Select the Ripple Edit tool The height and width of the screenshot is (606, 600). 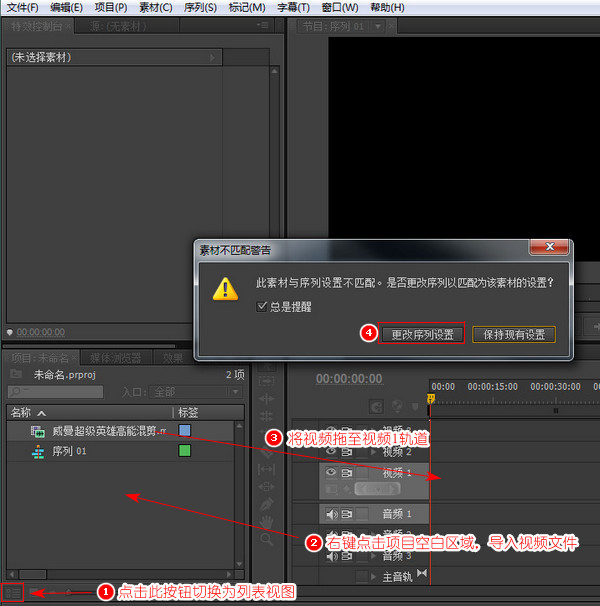[266, 398]
